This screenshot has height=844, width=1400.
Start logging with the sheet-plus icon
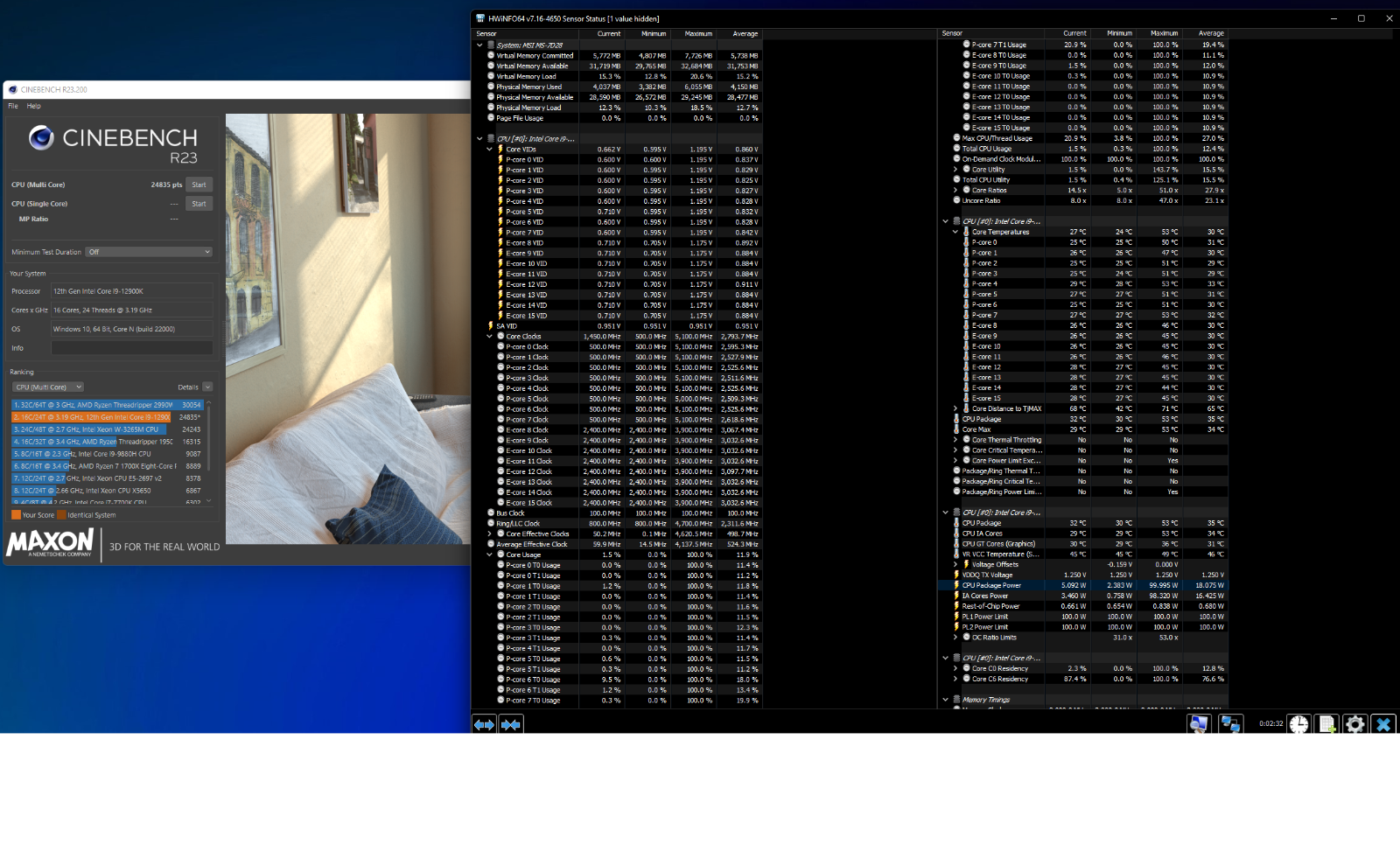click(1326, 724)
